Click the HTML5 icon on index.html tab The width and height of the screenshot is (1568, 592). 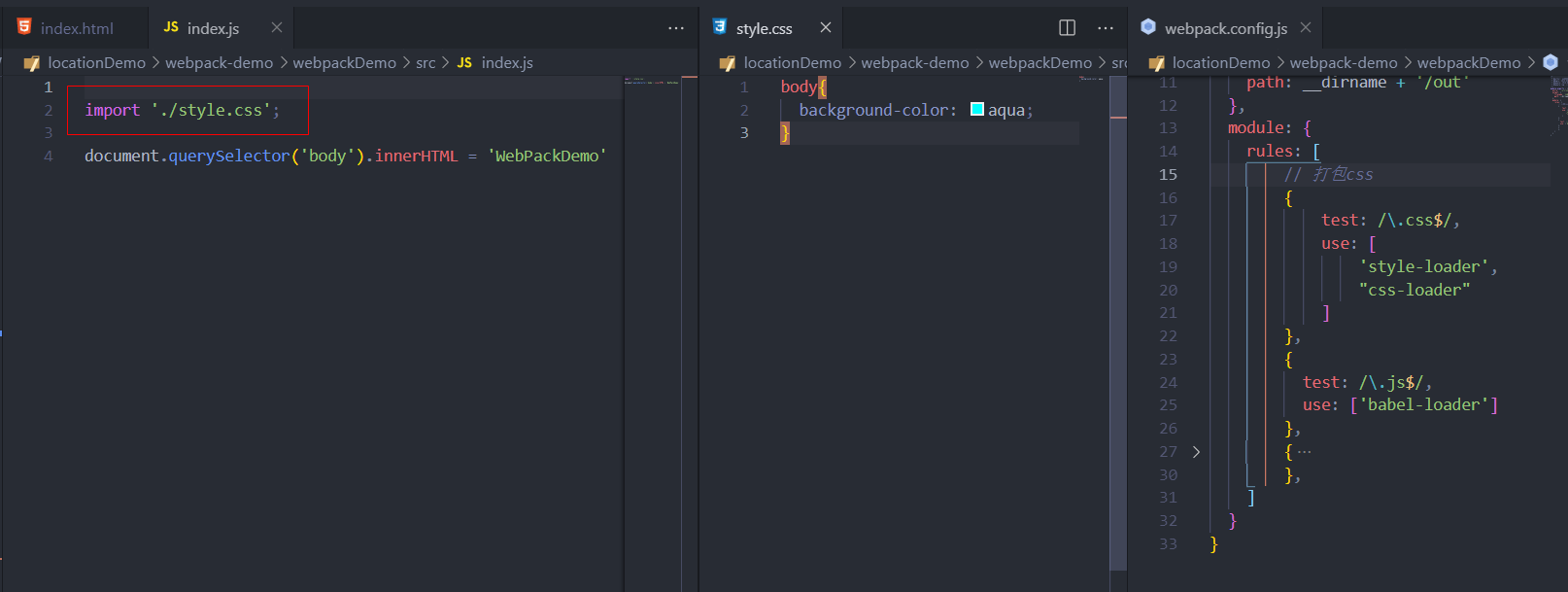click(24, 27)
